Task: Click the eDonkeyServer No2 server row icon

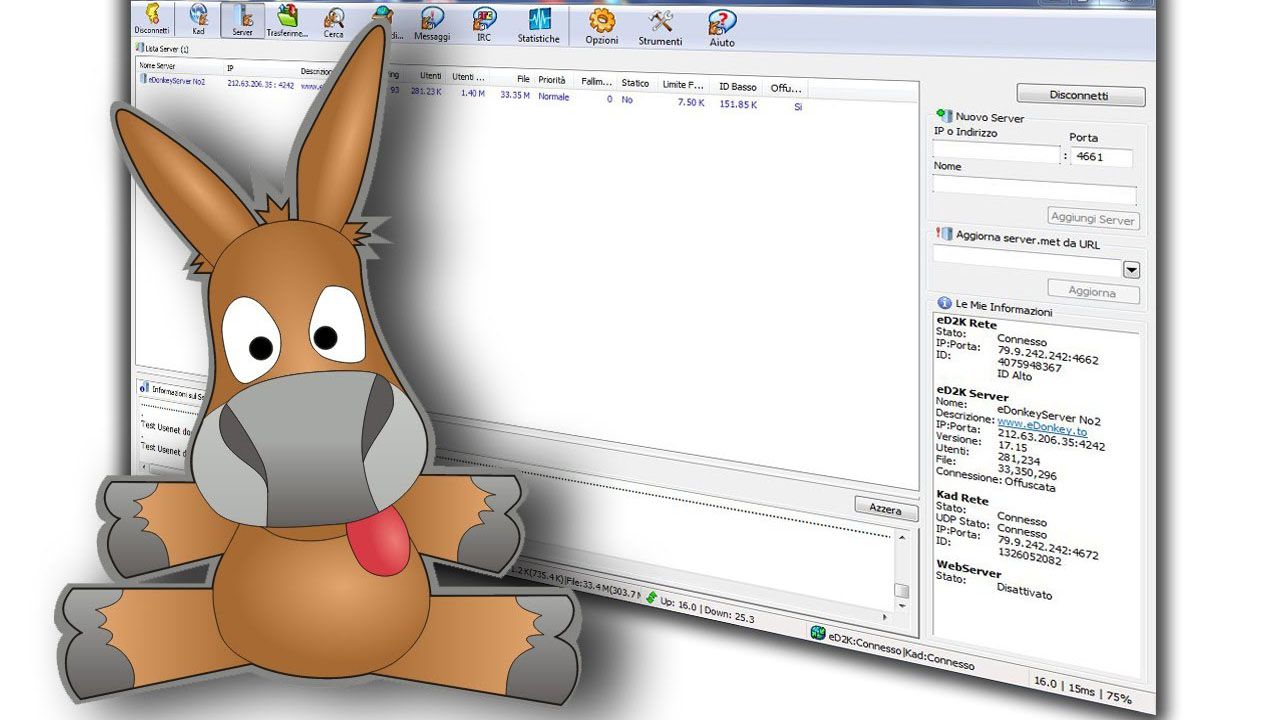Action: 143,80
